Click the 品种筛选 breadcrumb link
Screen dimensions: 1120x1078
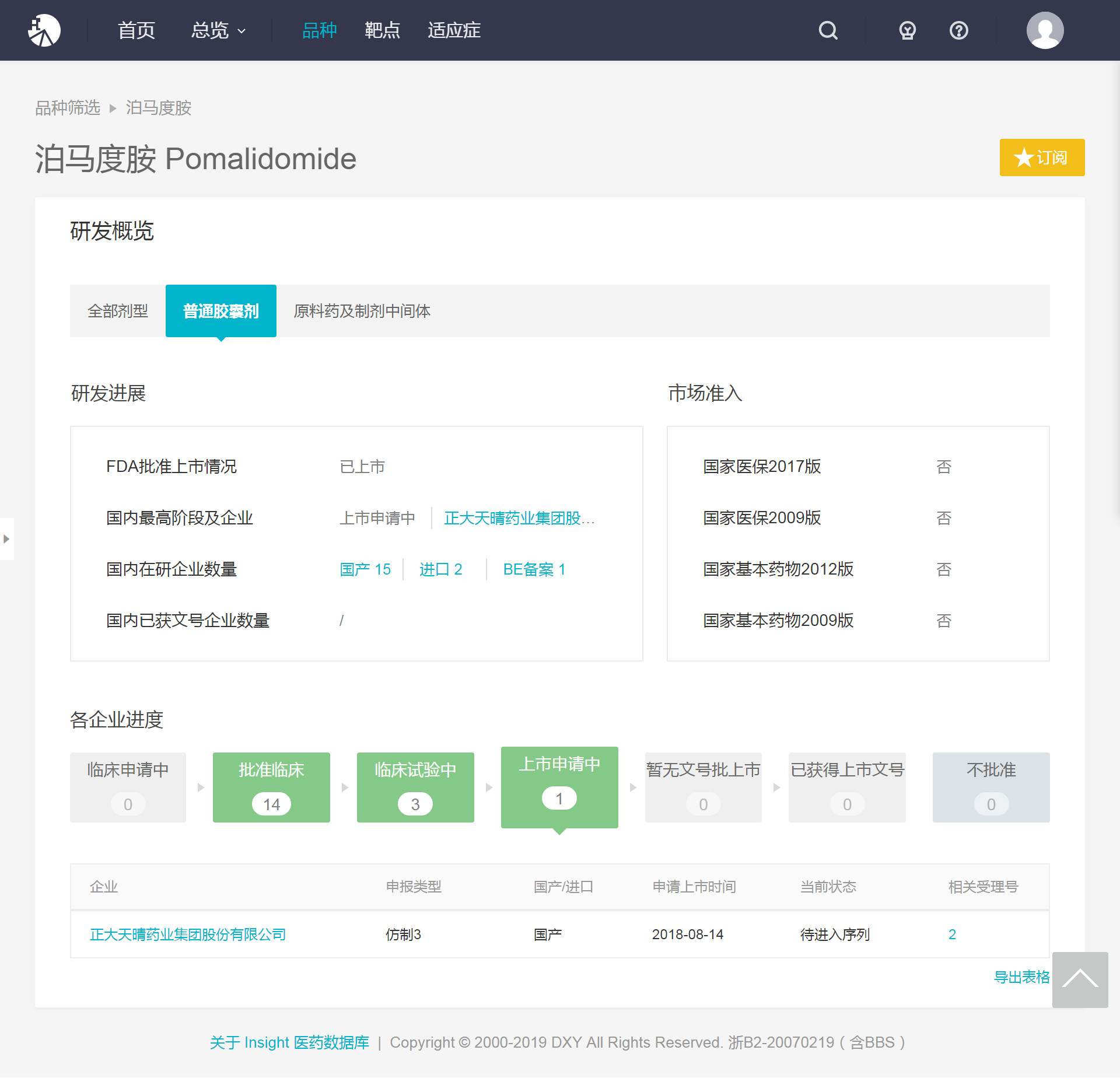[x=67, y=108]
